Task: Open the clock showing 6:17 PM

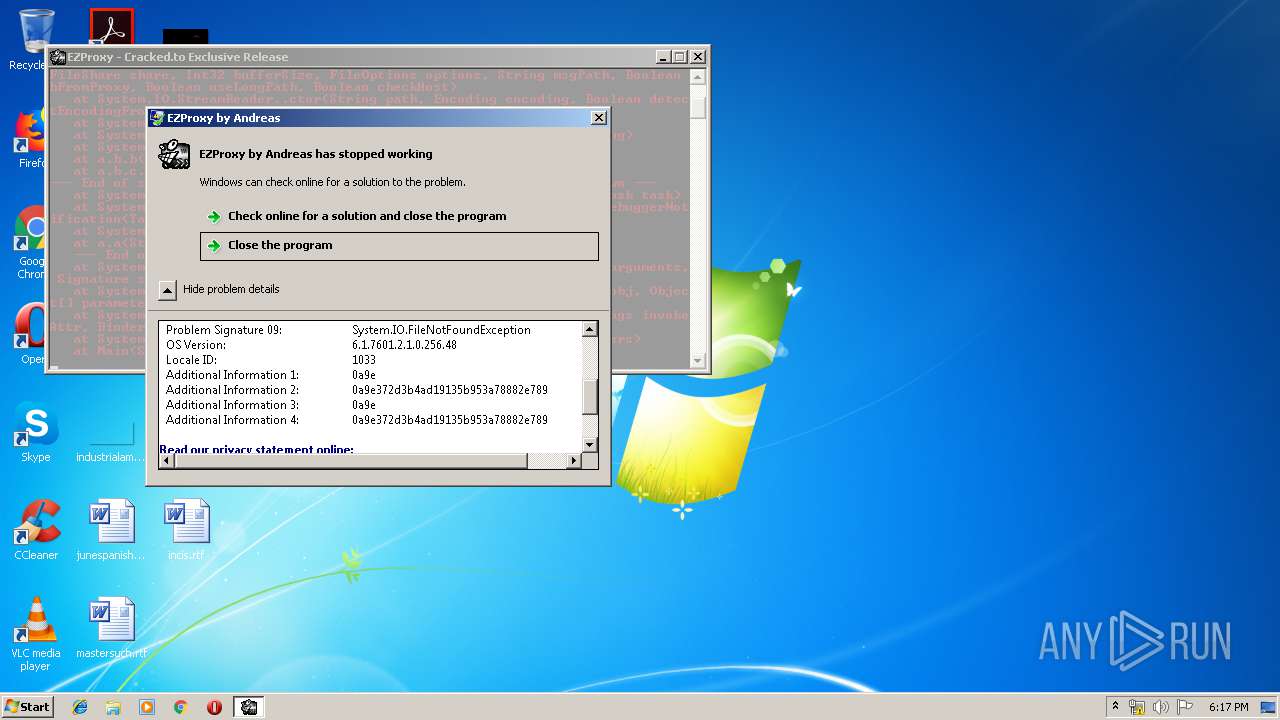Action: point(1228,707)
